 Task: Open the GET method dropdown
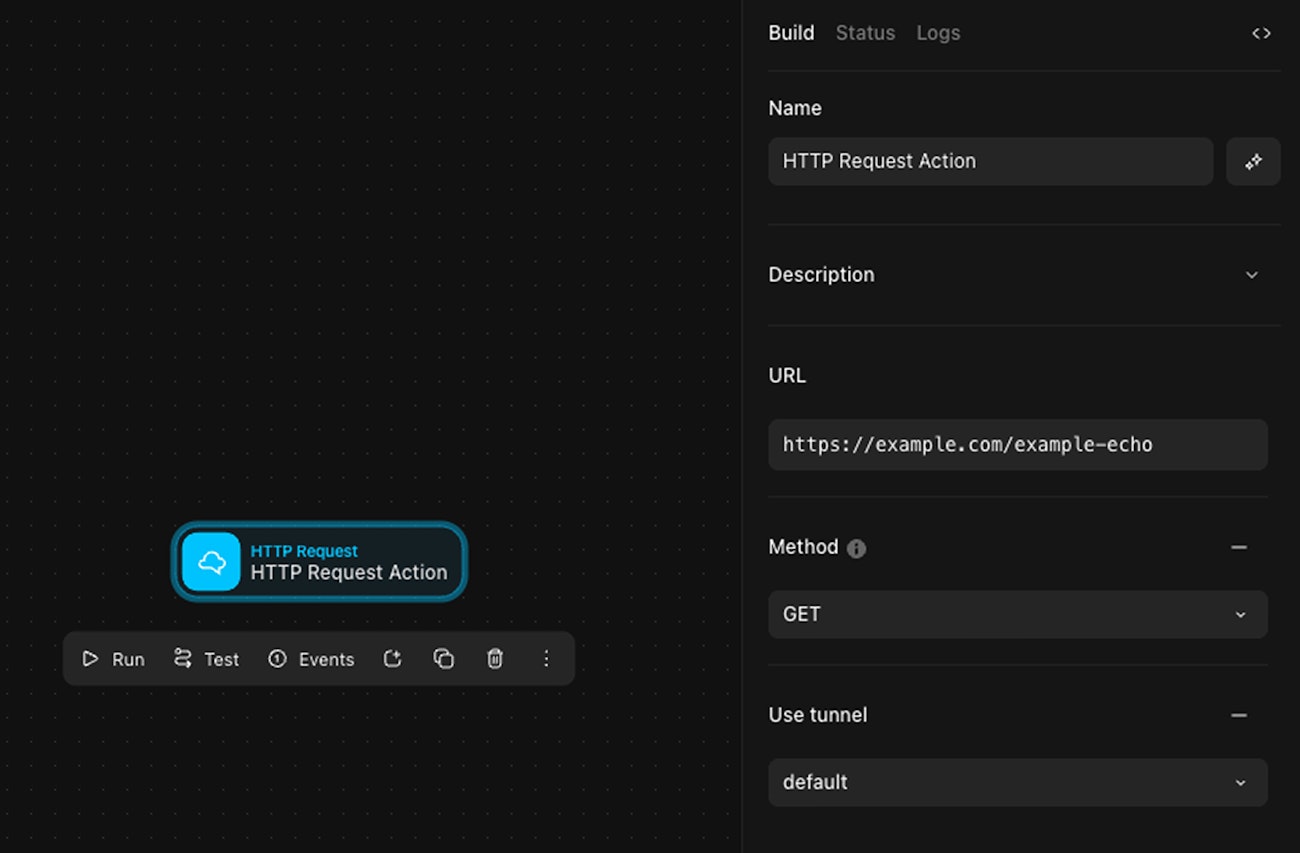[1017, 614]
